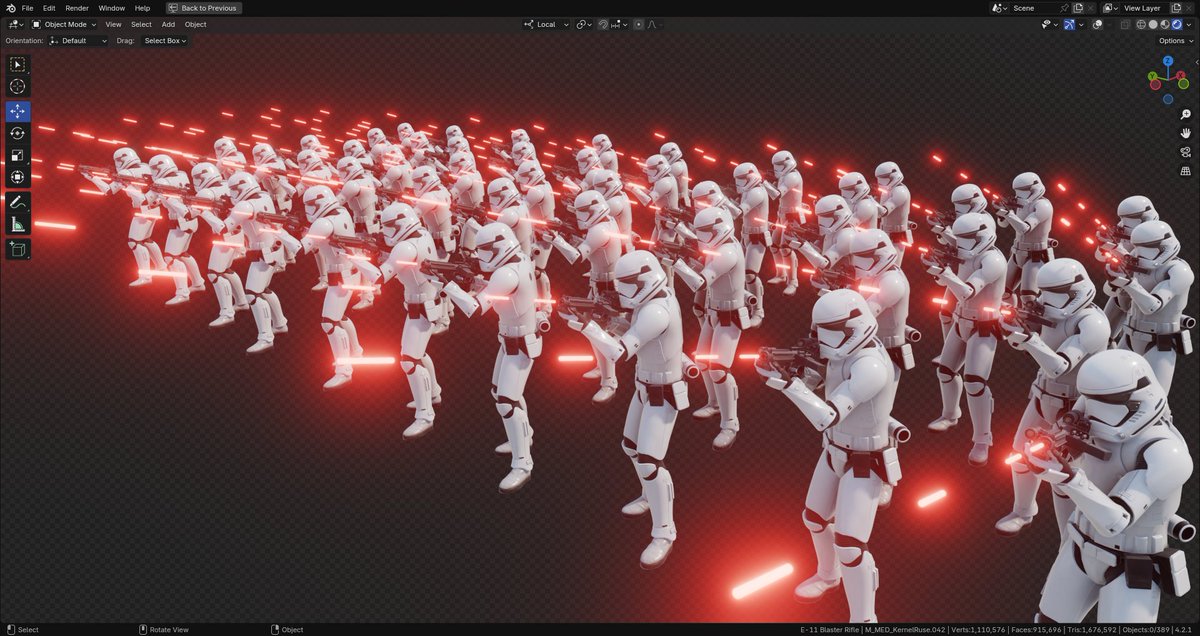Viewport: 1200px width, 636px height.
Task: Open object visibility filter dropdown
Action: [1047, 24]
